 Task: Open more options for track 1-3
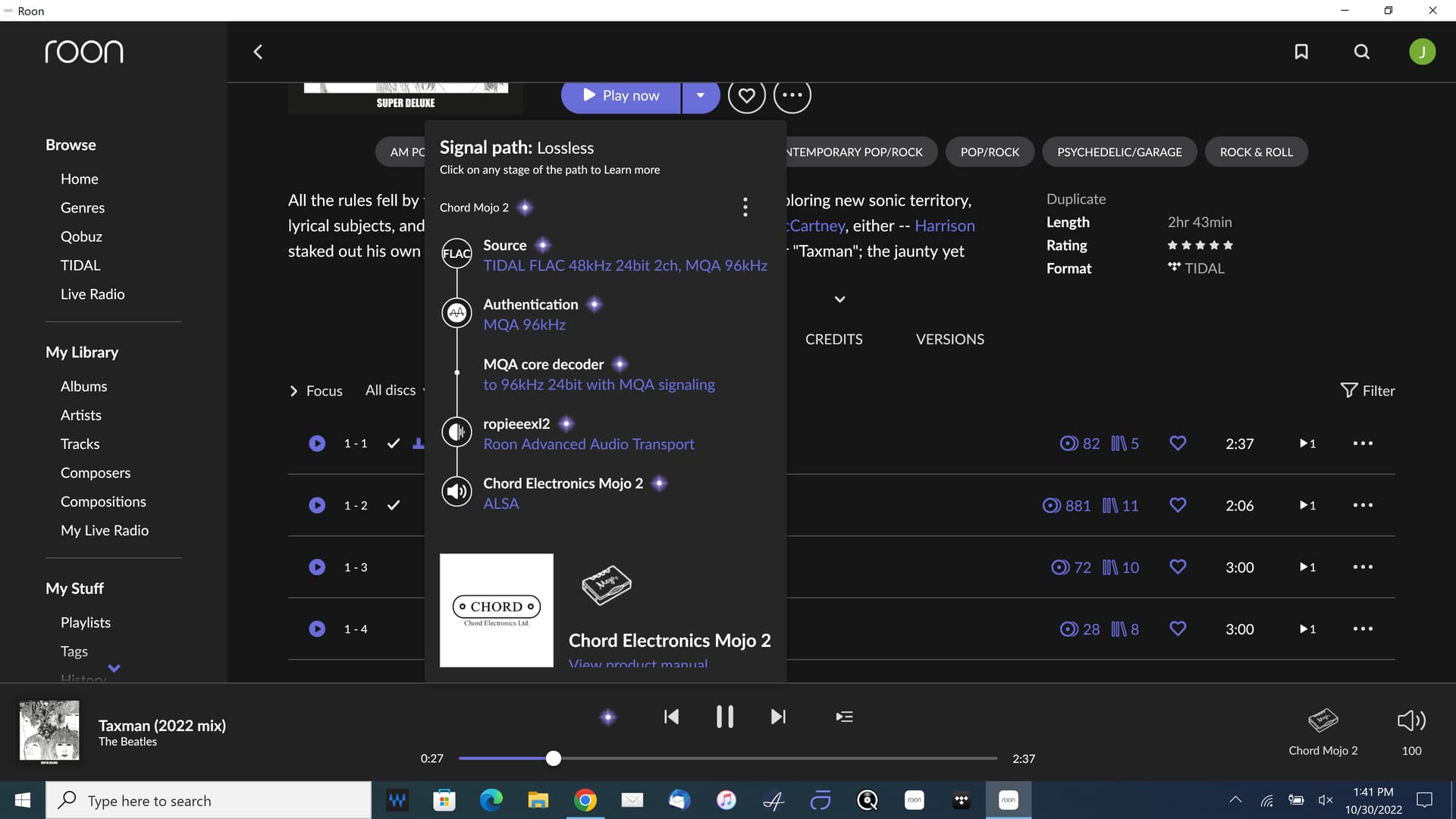click(1363, 567)
